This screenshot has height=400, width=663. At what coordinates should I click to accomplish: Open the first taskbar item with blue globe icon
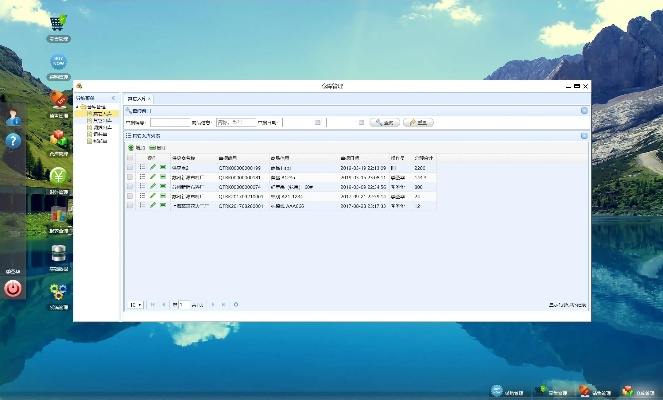coord(508,392)
